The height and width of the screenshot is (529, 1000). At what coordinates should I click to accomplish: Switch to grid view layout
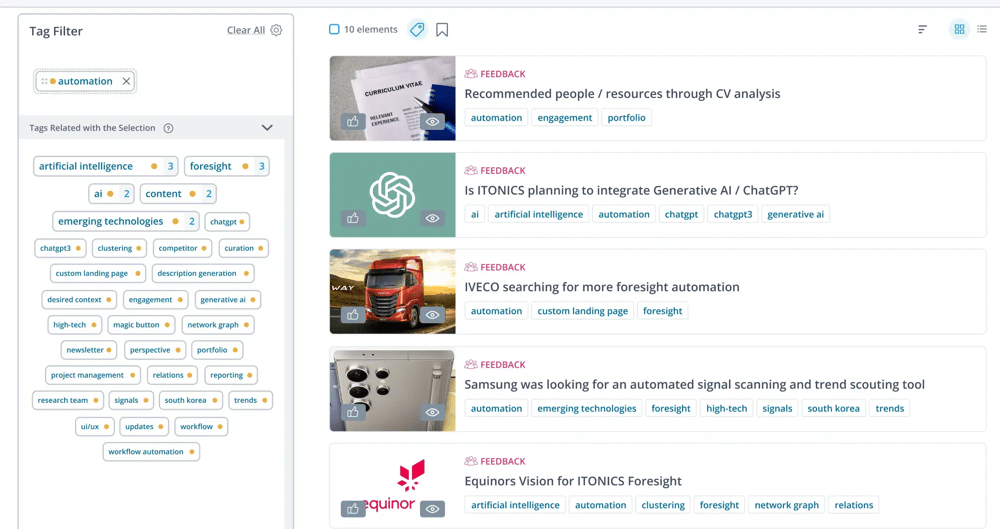point(959,30)
